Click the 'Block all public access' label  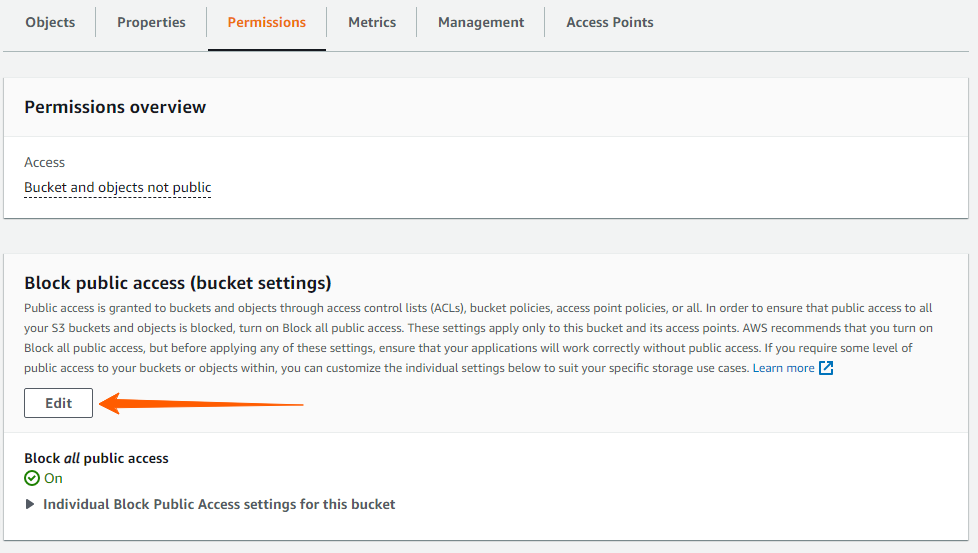[96, 458]
